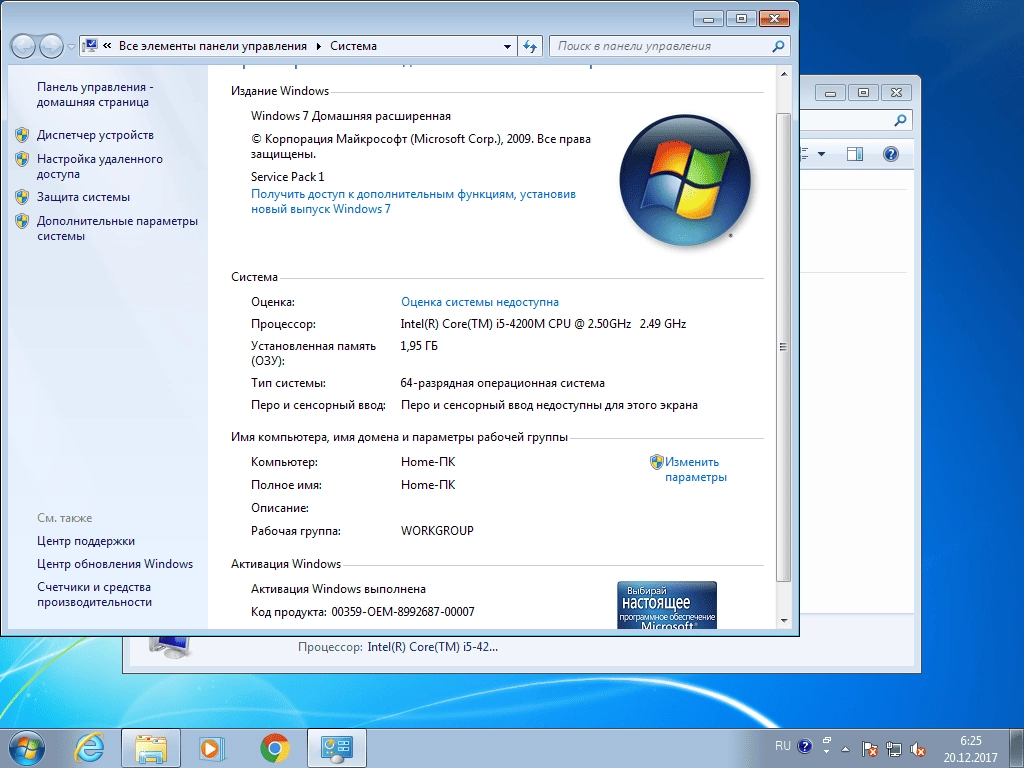Open view options dropdown in background window

tap(821, 154)
